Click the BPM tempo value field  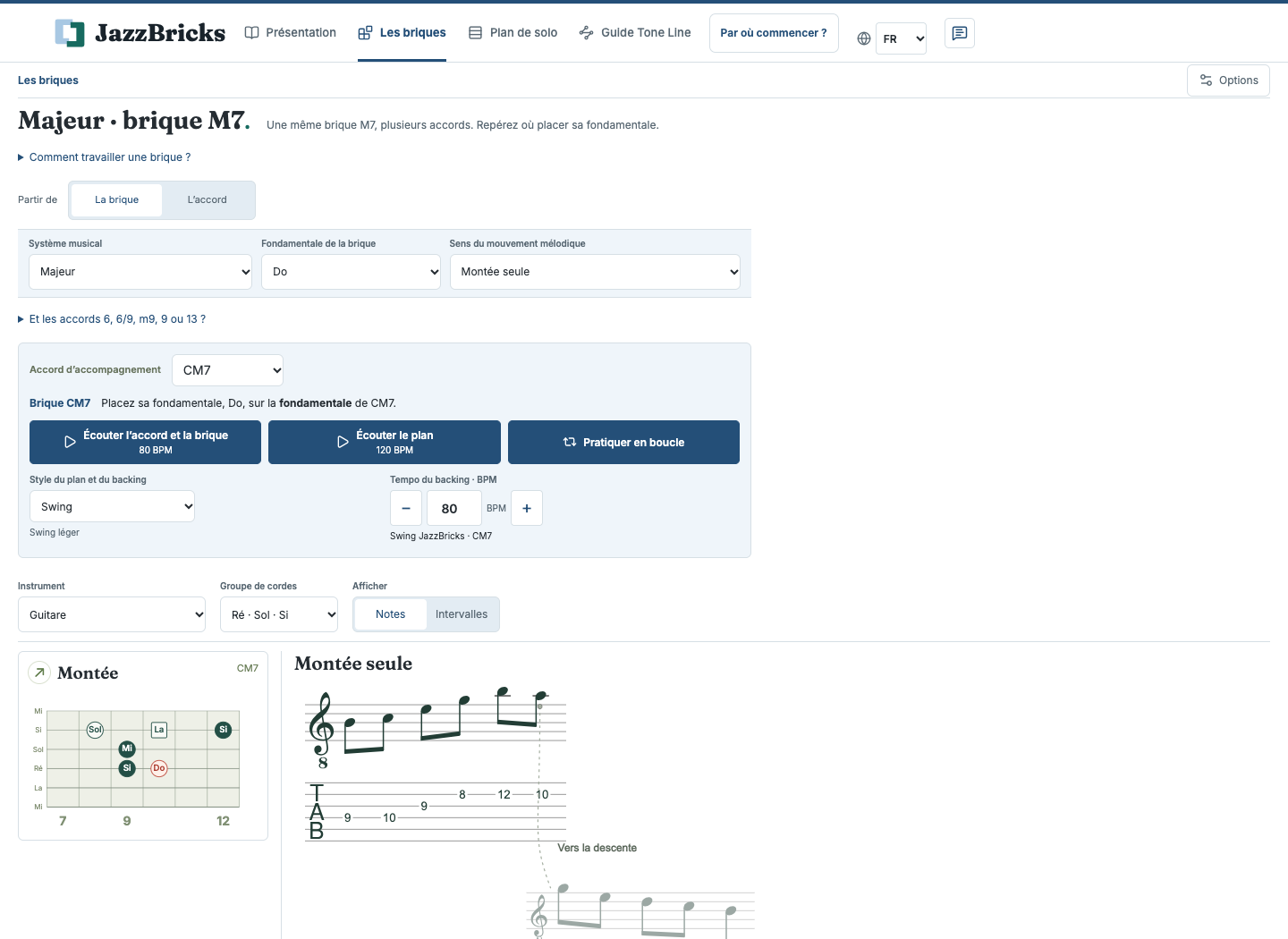[453, 508]
